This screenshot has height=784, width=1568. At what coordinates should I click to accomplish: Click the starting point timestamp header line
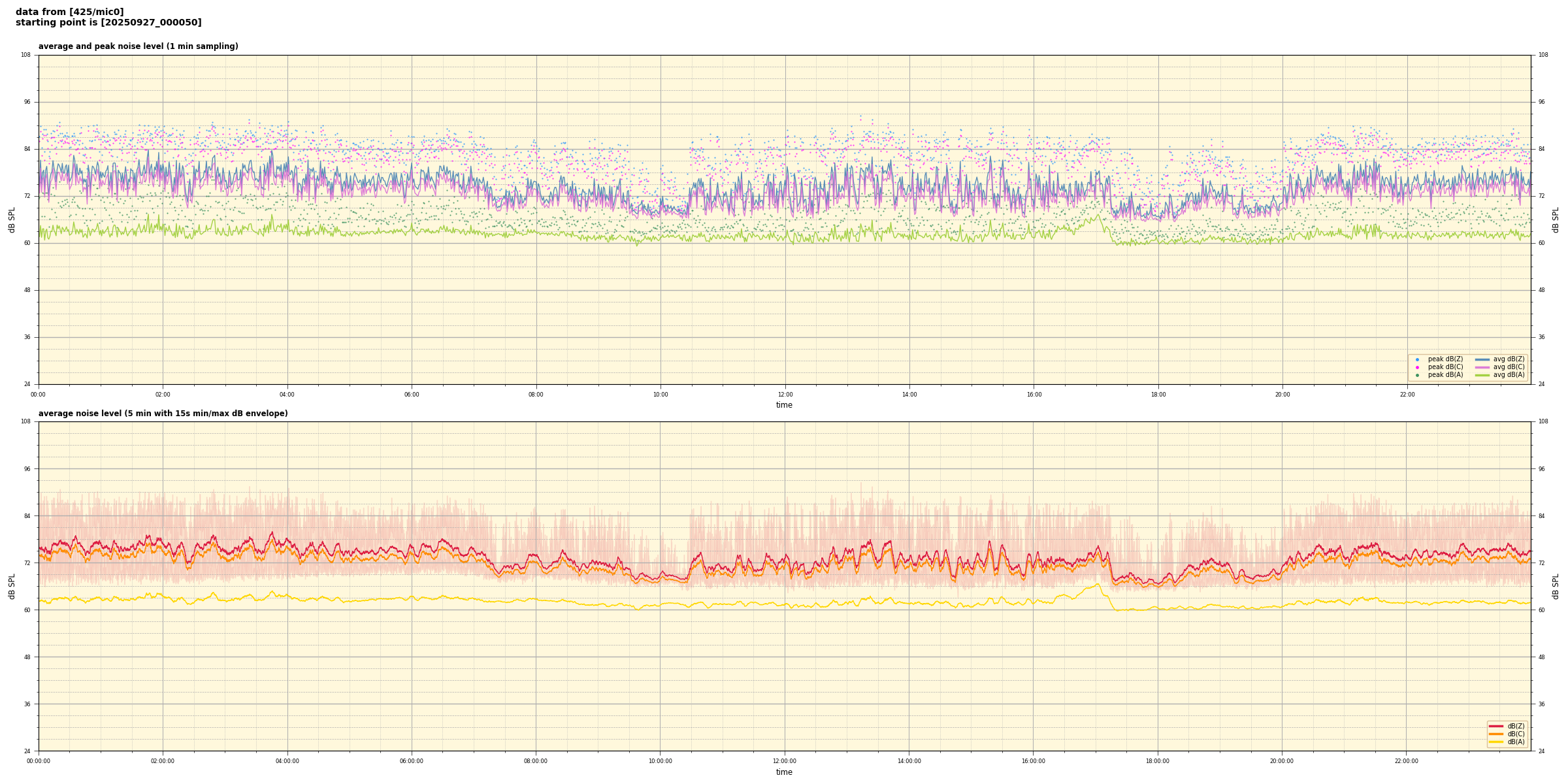tap(108, 23)
